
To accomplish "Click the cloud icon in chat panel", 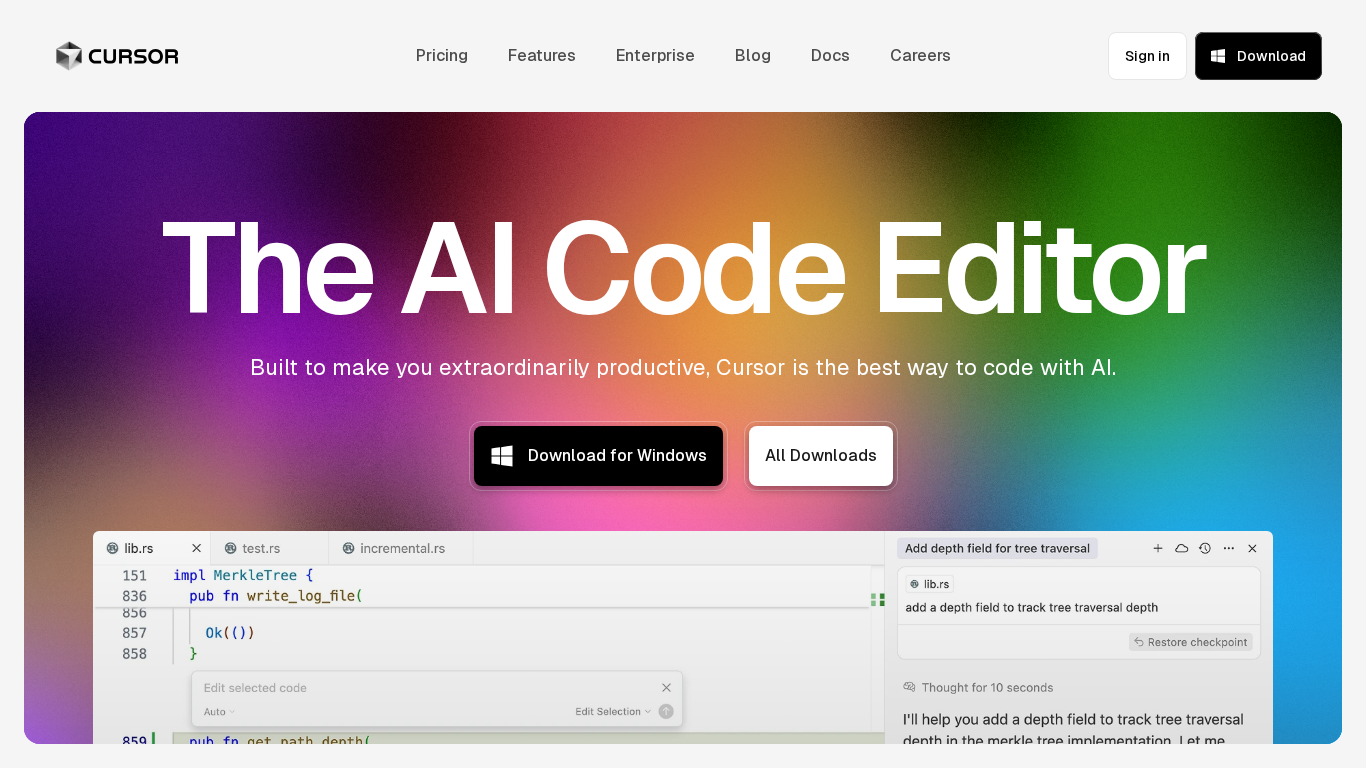I will coord(1181,548).
